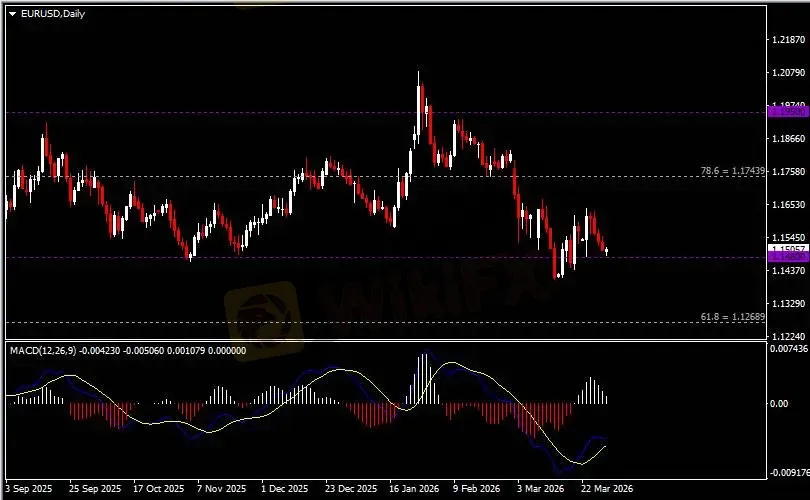Click the MACD 0.007436 scale value
This screenshot has height=500, width=810.
pyautogui.click(x=787, y=348)
